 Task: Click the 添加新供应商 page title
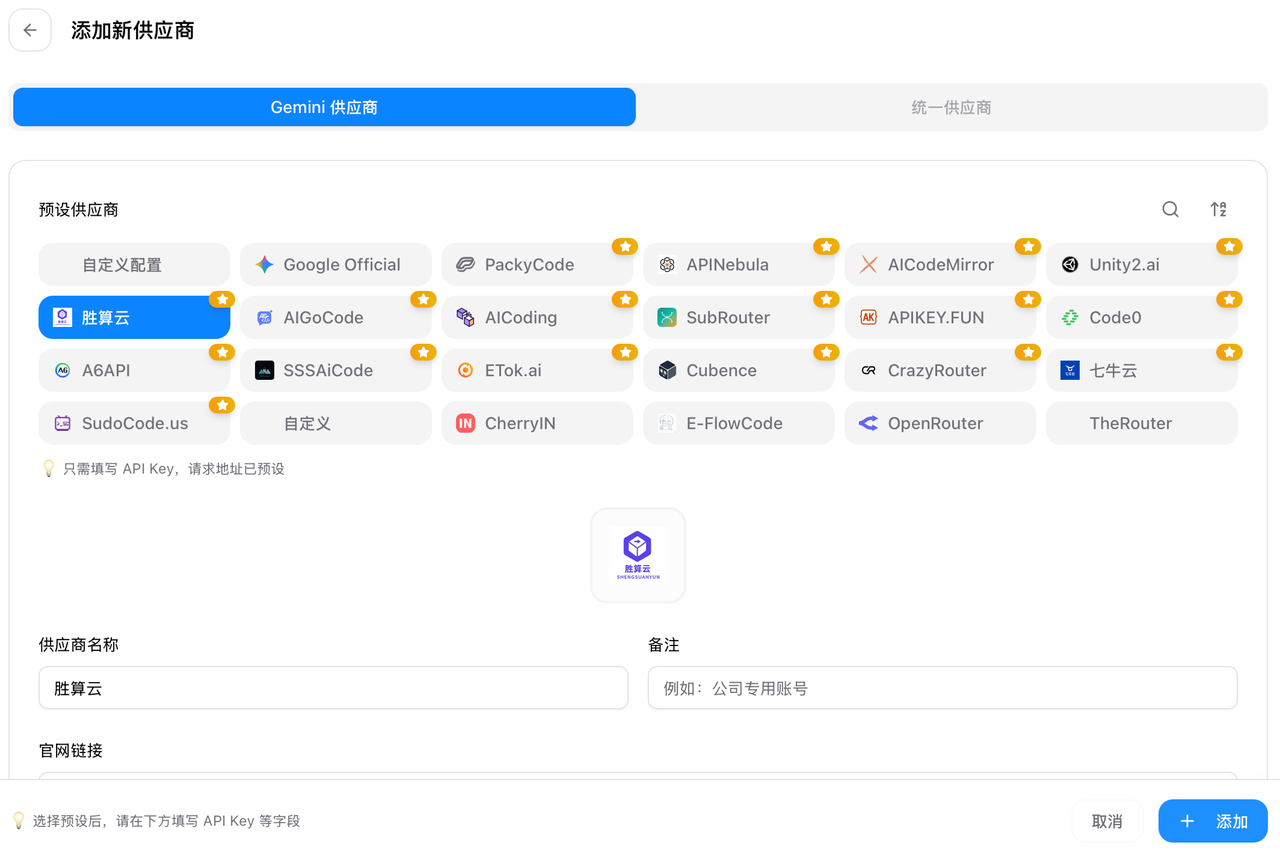coord(133,30)
